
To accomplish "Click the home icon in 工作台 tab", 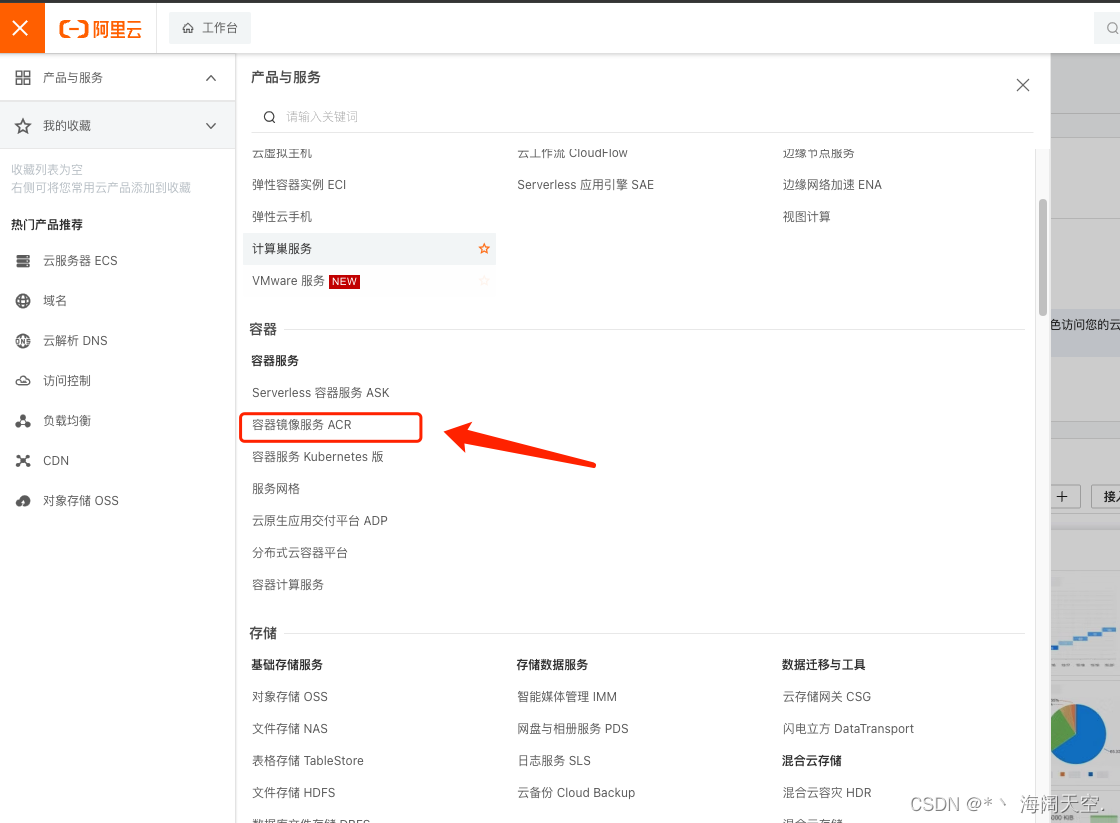I will [188, 28].
